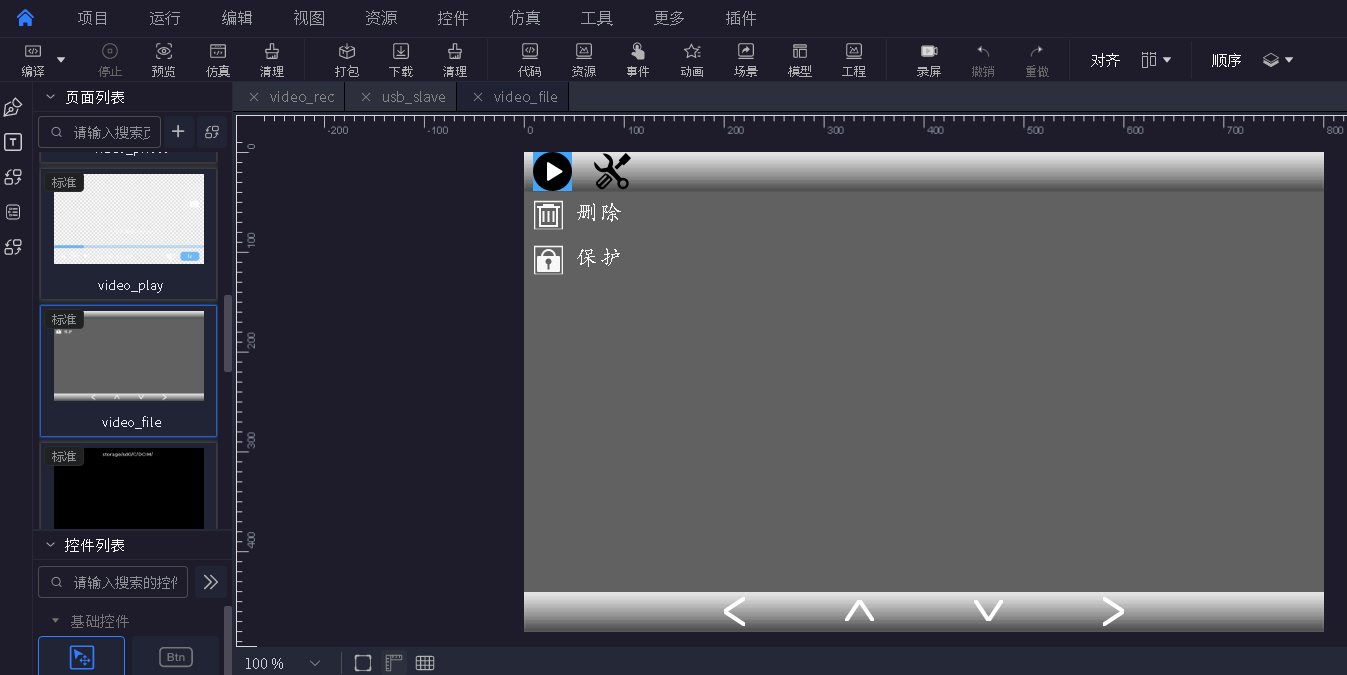Collapse the 页面列表 panel

(50, 97)
